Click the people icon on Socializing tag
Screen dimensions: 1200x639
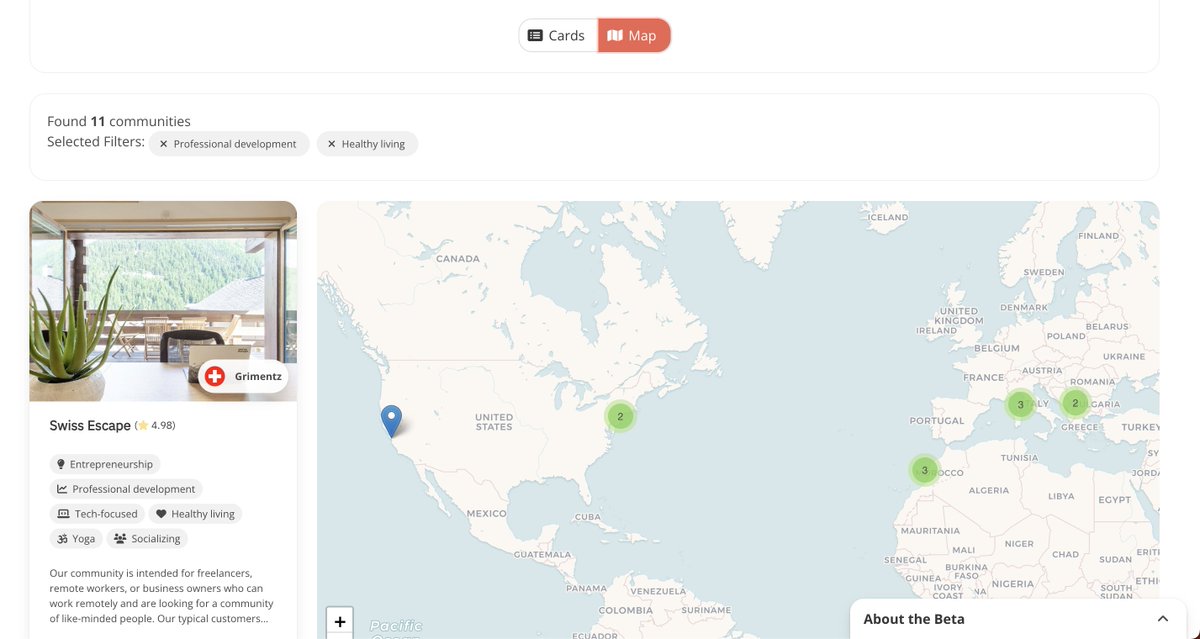point(119,538)
